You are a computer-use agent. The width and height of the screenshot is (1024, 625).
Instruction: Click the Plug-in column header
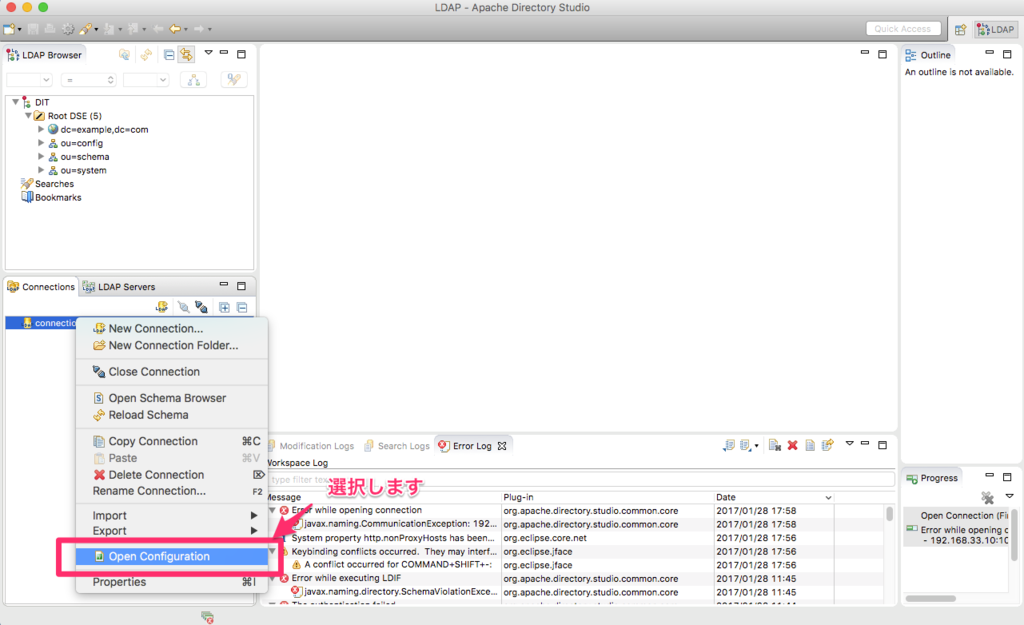(x=607, y=497)
